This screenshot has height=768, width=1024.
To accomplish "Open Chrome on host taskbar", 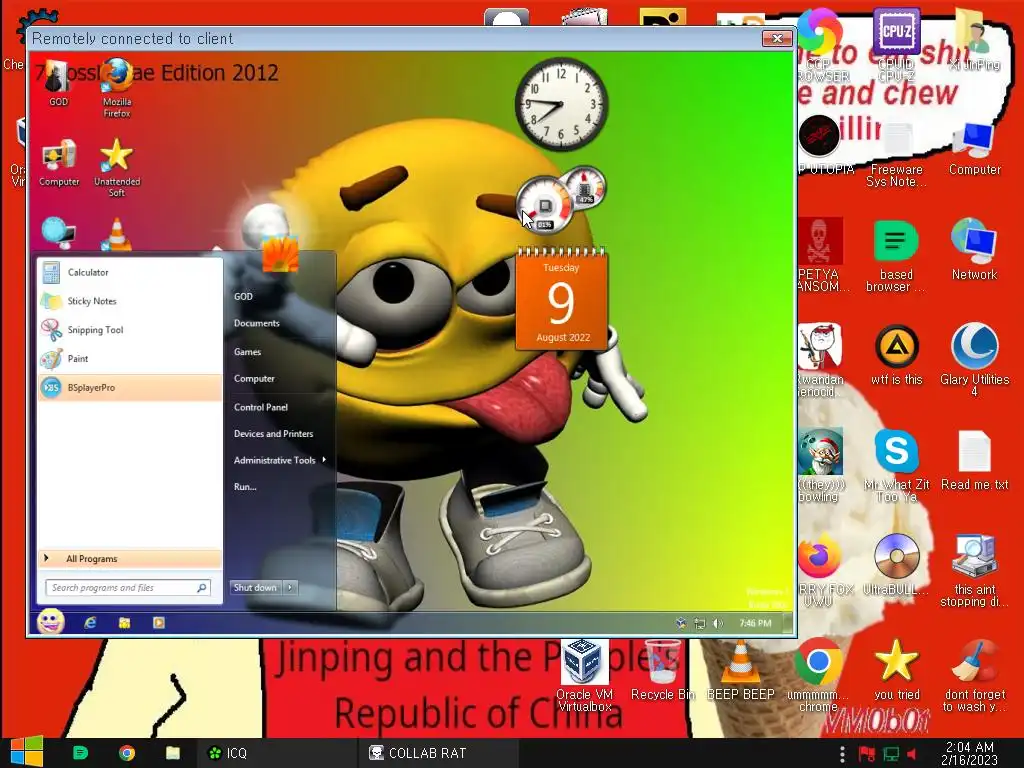I will 127,753.
